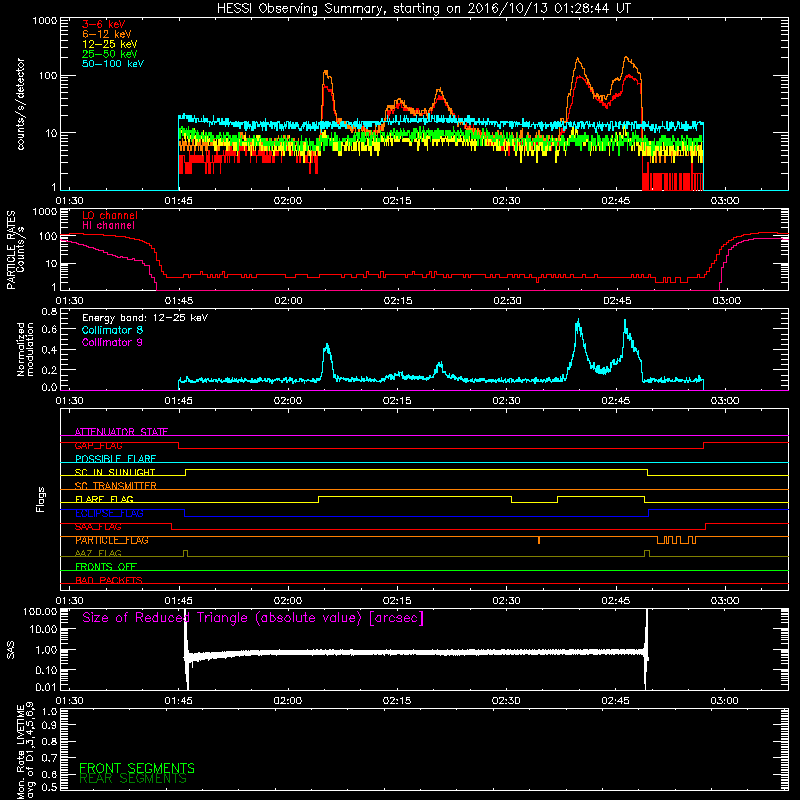Select the 6-12 keV legend label
Image resolution: width=800 pixels, height=800 pixels.
pyautogui.click(x=107, y=34)
